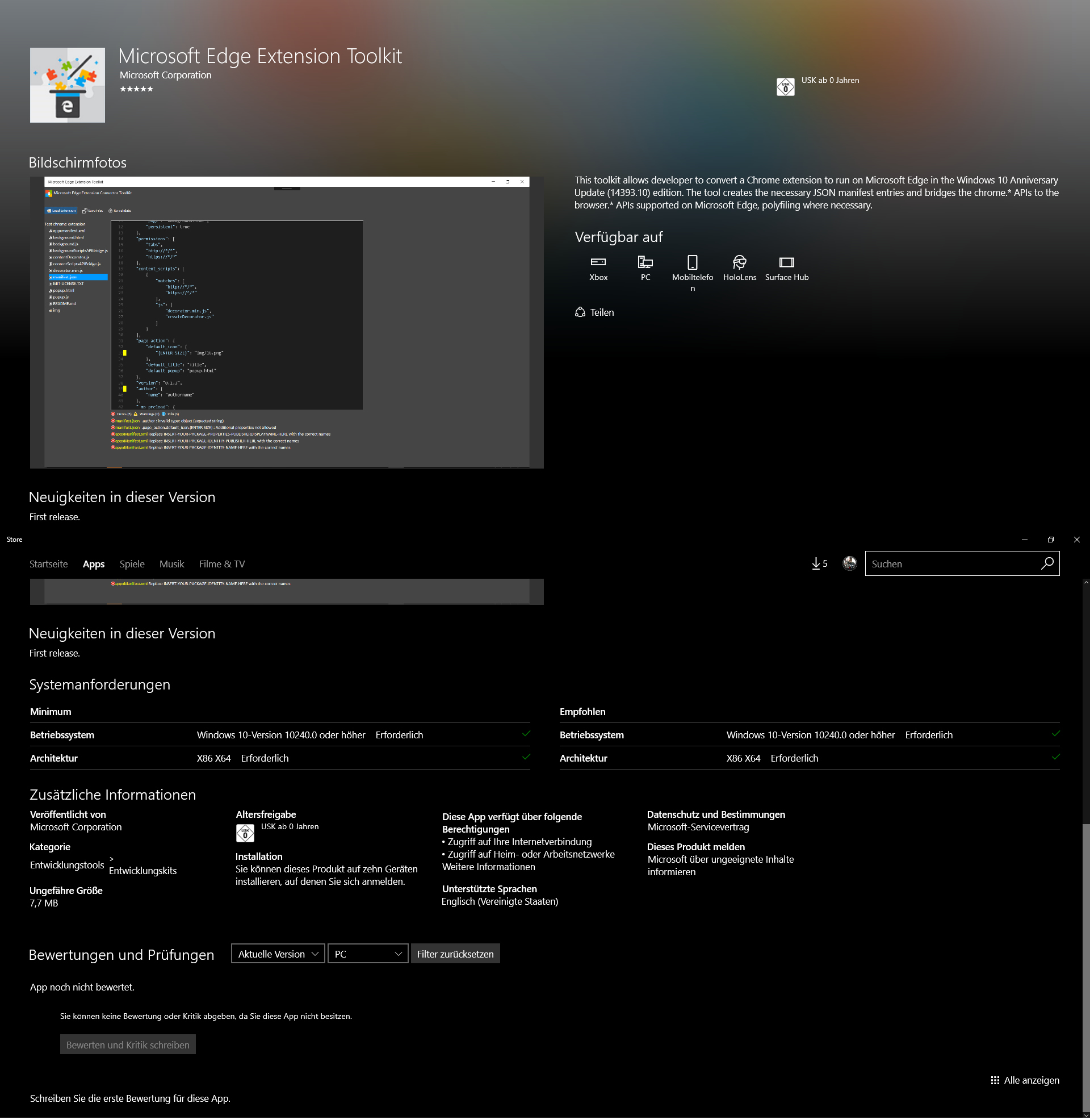Click the Microsoft Edge Extension Toolkit app icon
The width and height of the screenshot is (1090, 1120).
tap(68, 85)
